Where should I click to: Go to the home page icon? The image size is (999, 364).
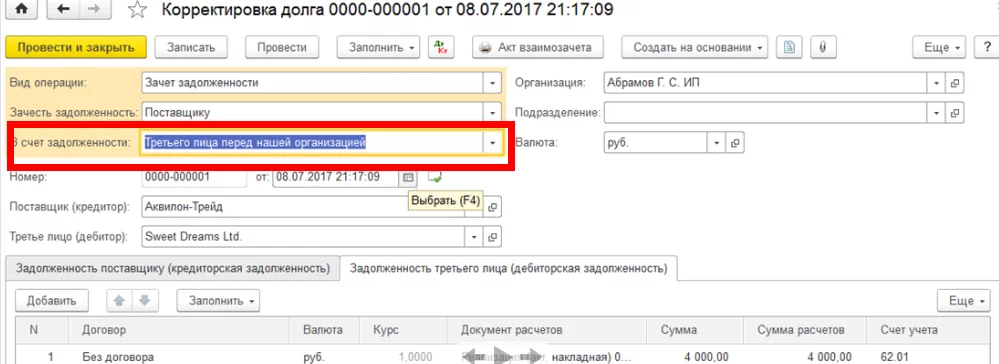point(21,9)
